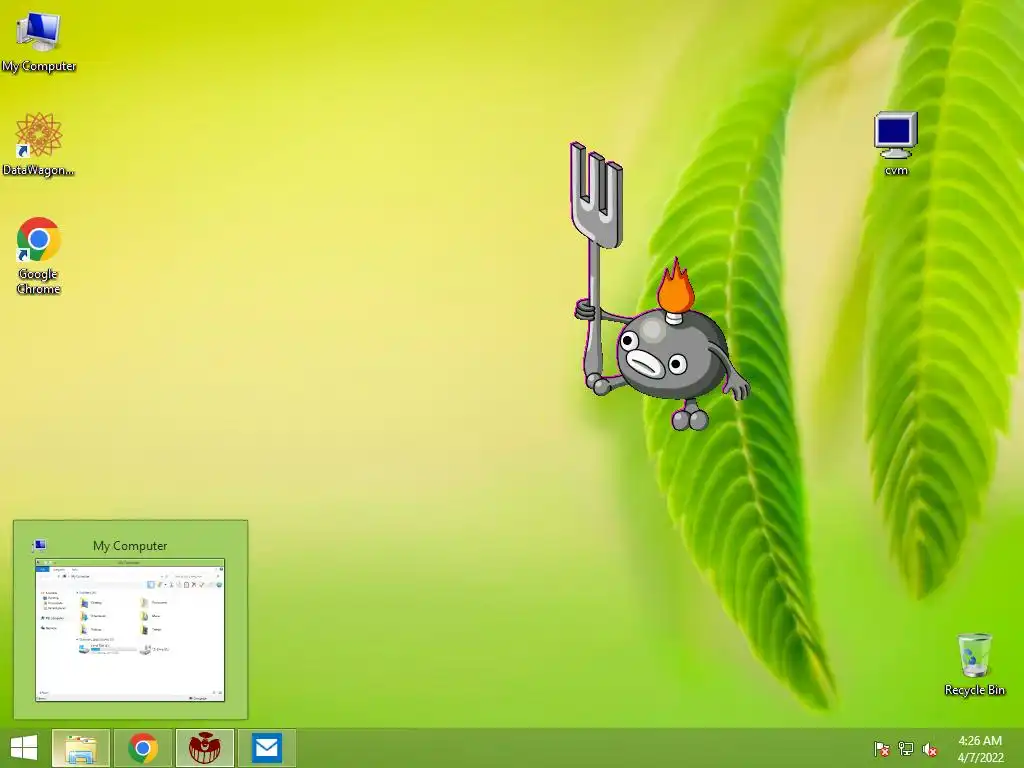The image size is (1024, 768).
Task: Click the small icon beside the My Computer preview title
Action: click(x=39, y=545)
